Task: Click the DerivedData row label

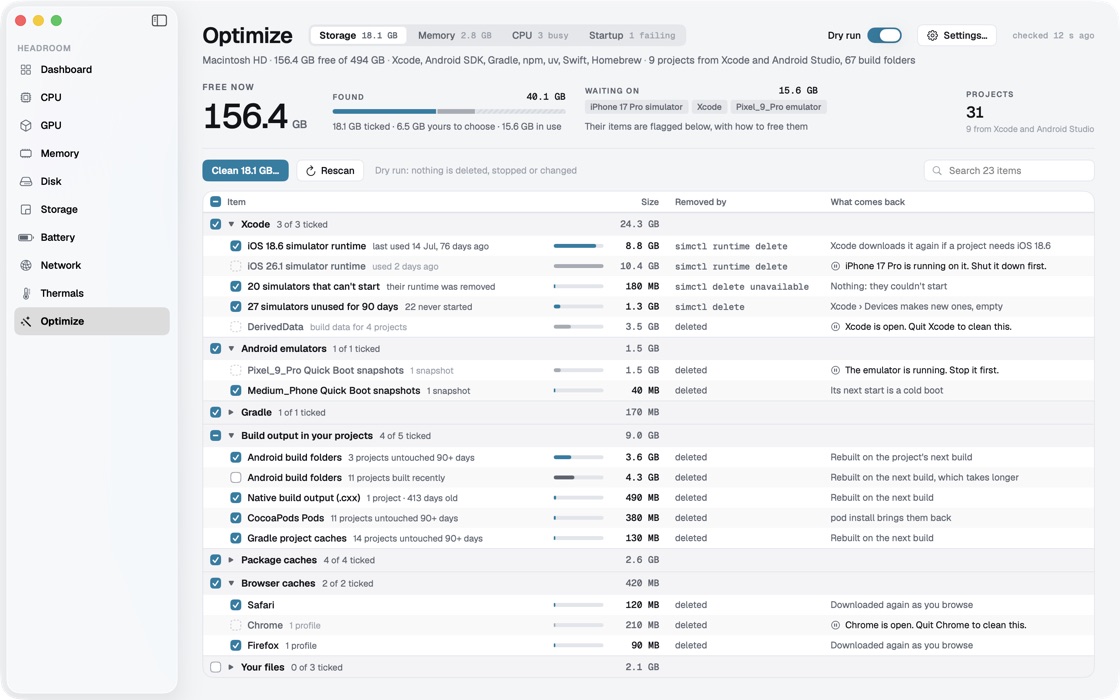Action: click(x=275, y=326)
